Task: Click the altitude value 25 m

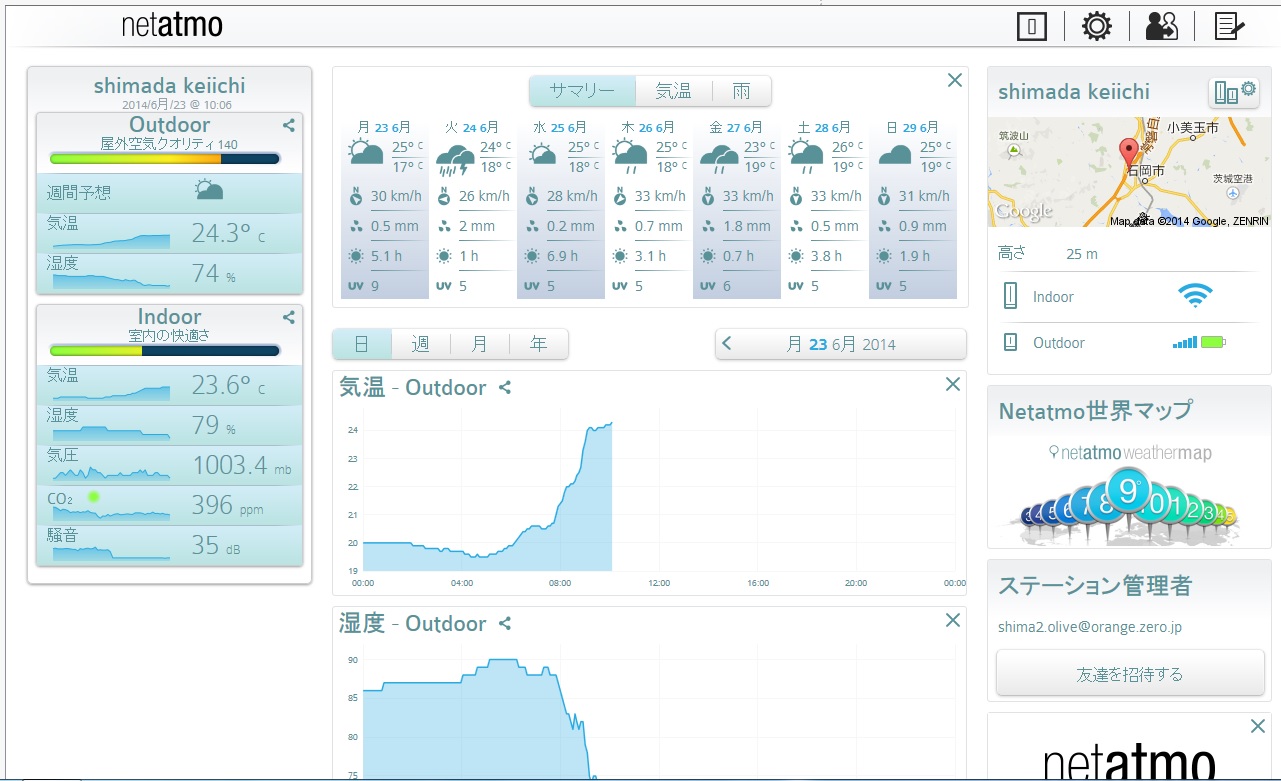Action: (1082, 254)
